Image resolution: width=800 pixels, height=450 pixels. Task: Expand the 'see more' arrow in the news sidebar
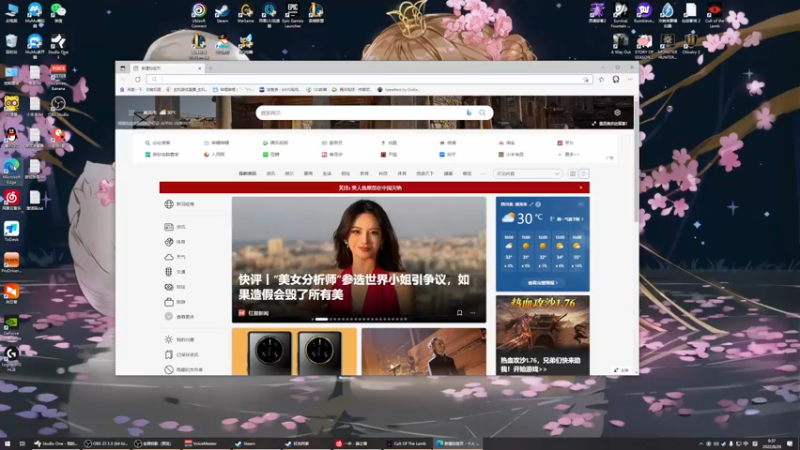pos(169,317)
